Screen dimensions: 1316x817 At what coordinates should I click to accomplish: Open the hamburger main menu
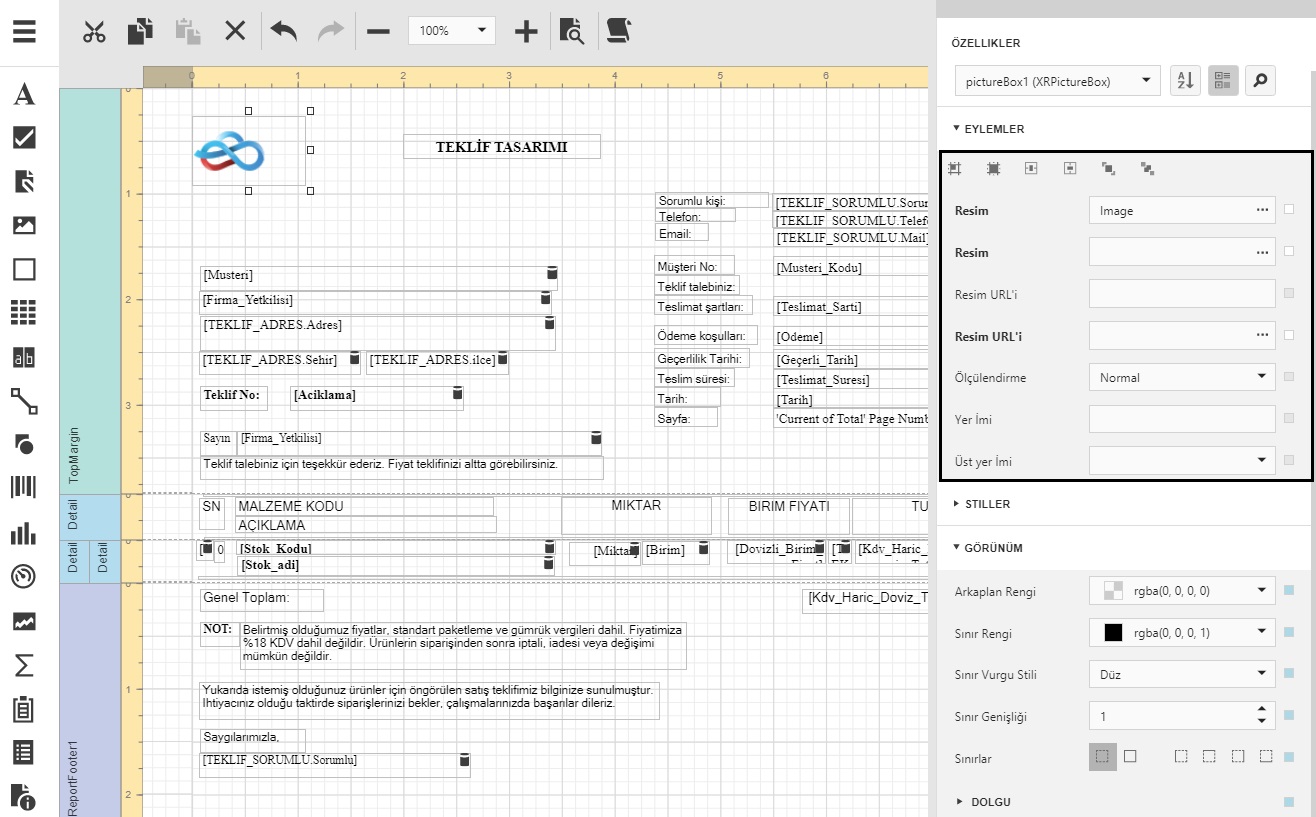point(24,30)
